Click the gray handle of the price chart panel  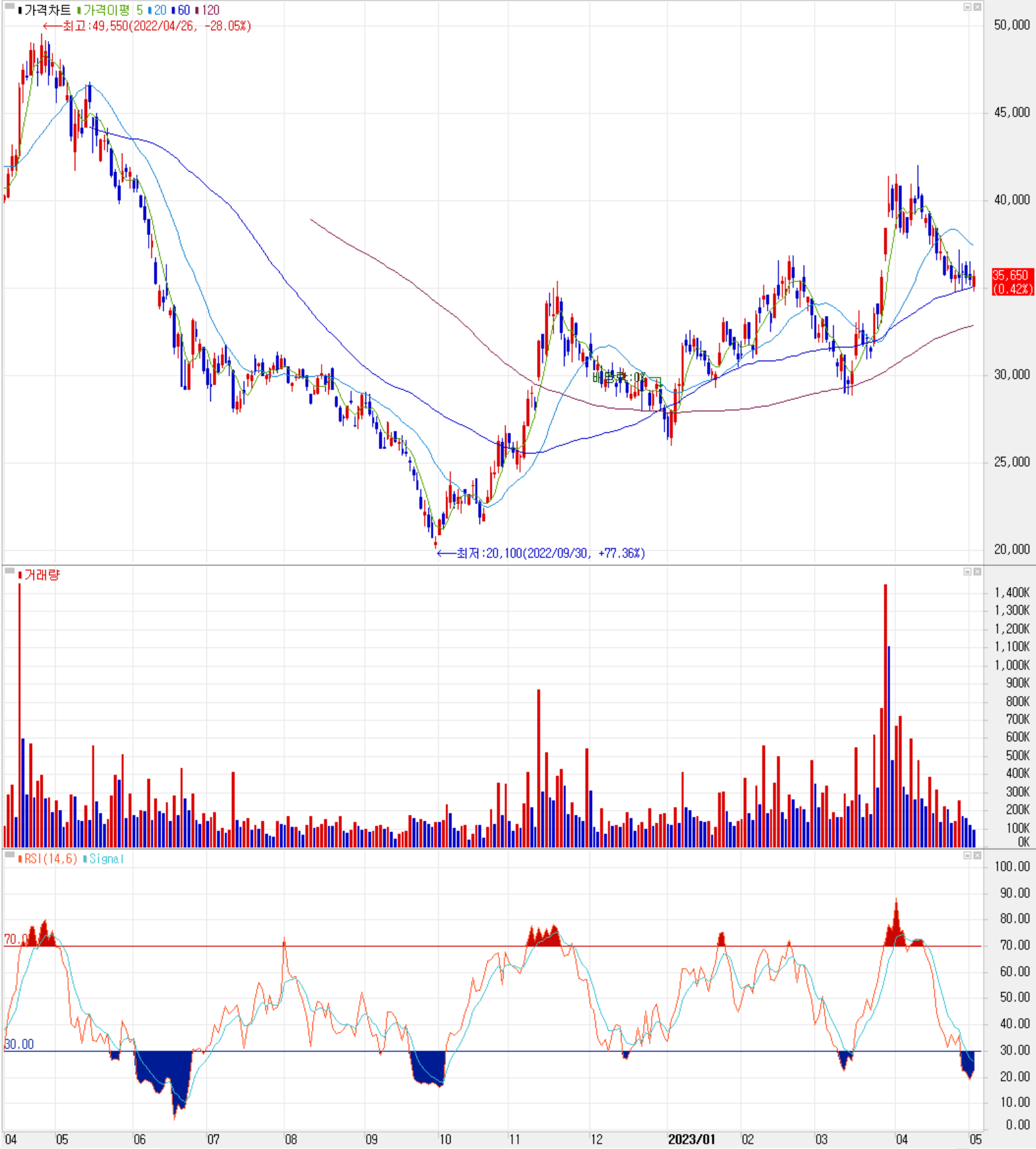click(9, 7)
